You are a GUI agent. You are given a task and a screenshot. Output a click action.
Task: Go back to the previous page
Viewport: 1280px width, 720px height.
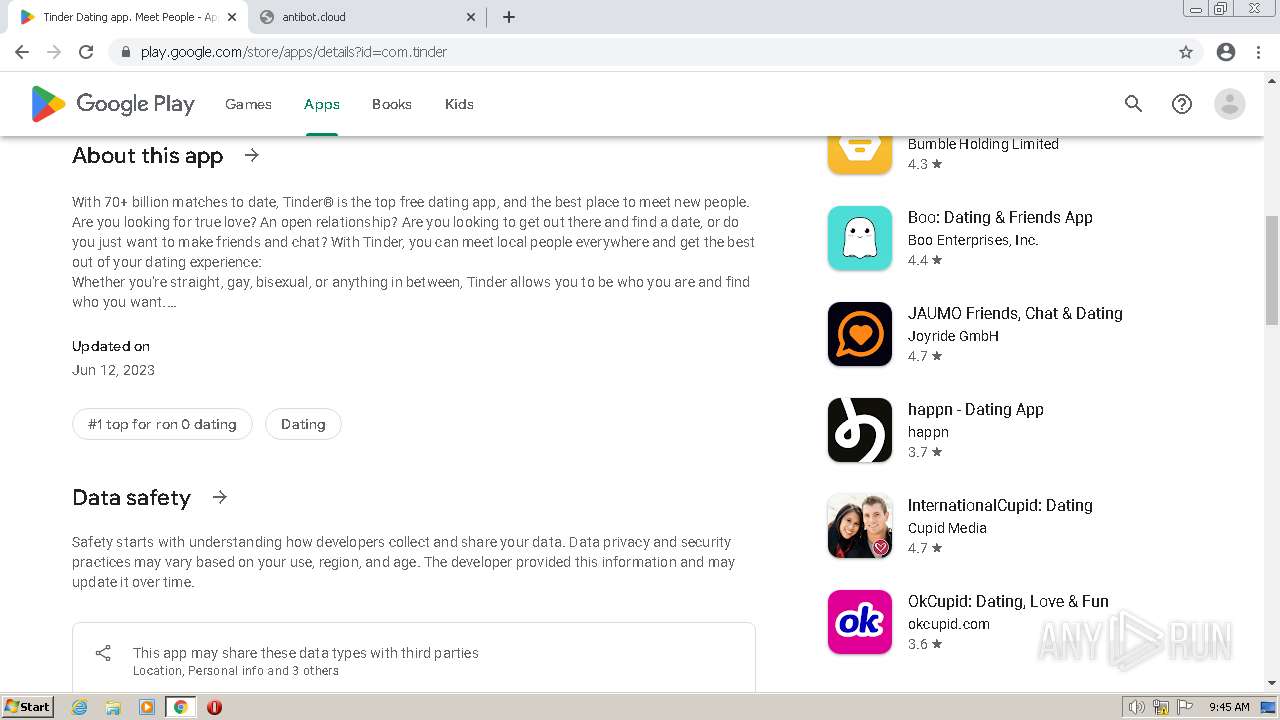pyautogui.click(x=22, y=52)
